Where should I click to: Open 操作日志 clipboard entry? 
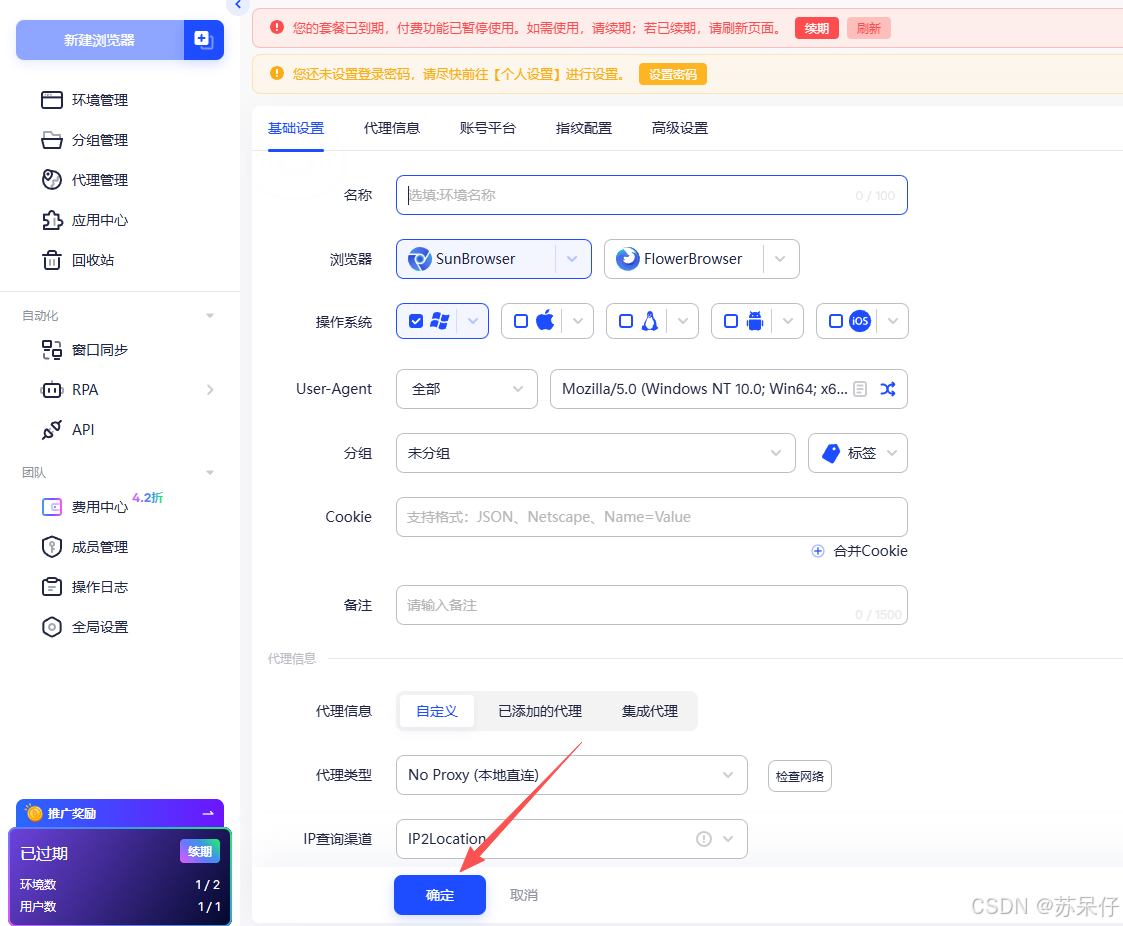point(85,587)
